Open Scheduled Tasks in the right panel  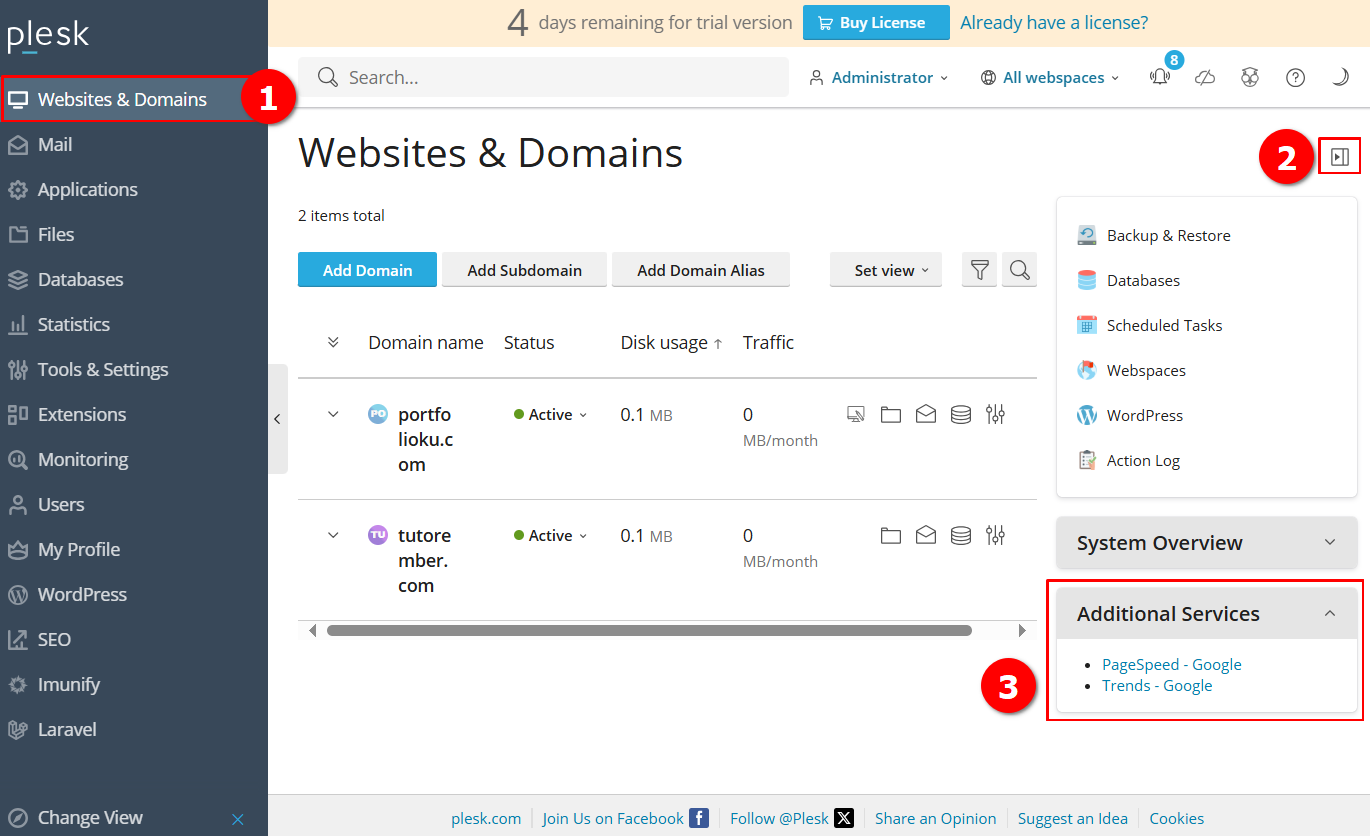click(1150, 325)
